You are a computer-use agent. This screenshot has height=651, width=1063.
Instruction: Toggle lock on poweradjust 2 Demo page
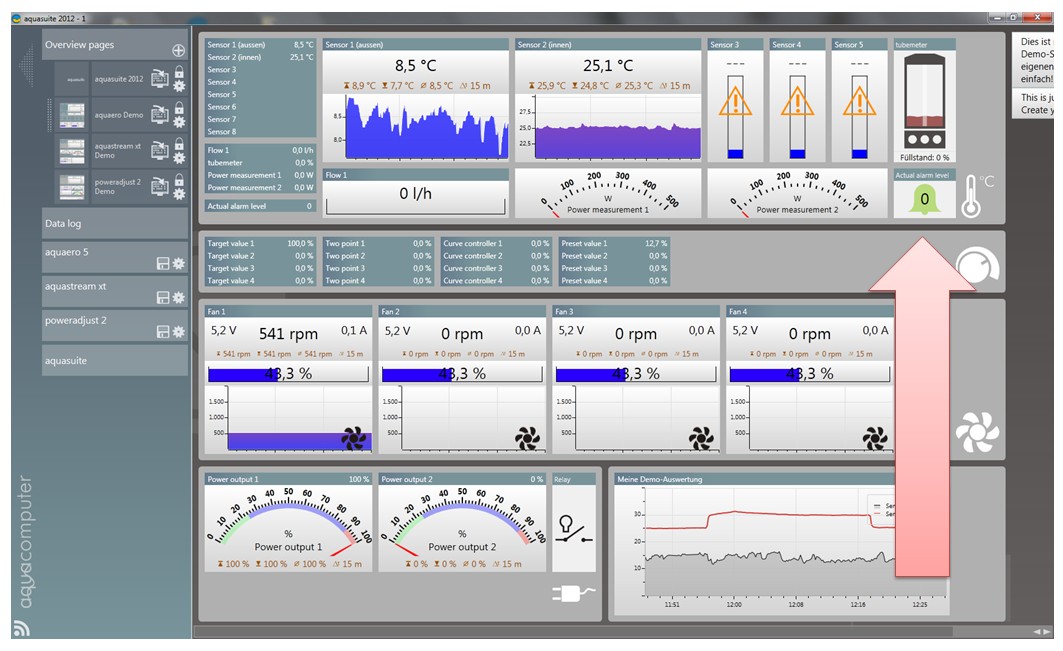coord(179,180)
